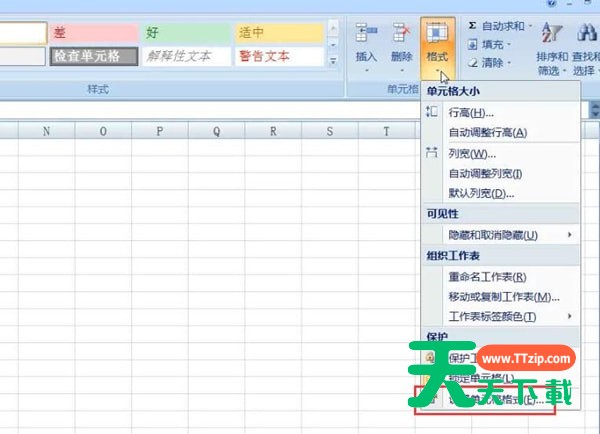Apply the 检查单元格 (Check Cell) style

click(94, 56)
